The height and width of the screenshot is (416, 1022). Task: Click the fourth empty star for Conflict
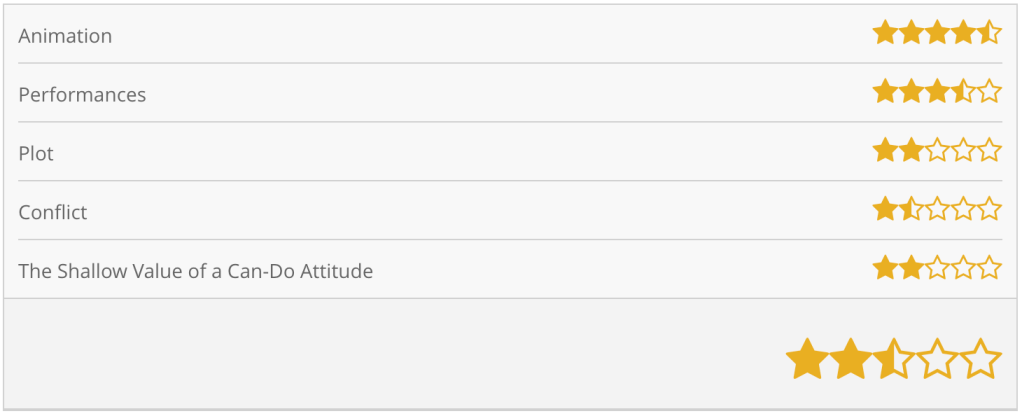[x=963, y=211]
